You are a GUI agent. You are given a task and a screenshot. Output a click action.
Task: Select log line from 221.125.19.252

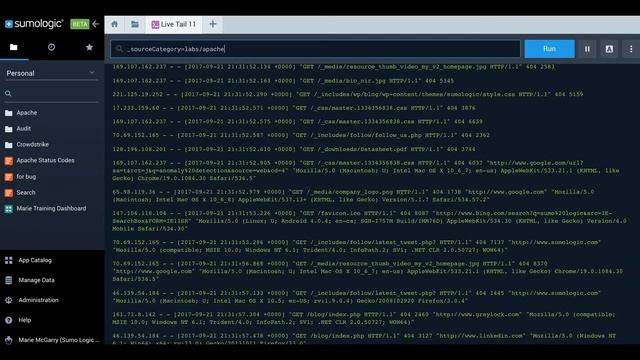click(x=348, y=94)
